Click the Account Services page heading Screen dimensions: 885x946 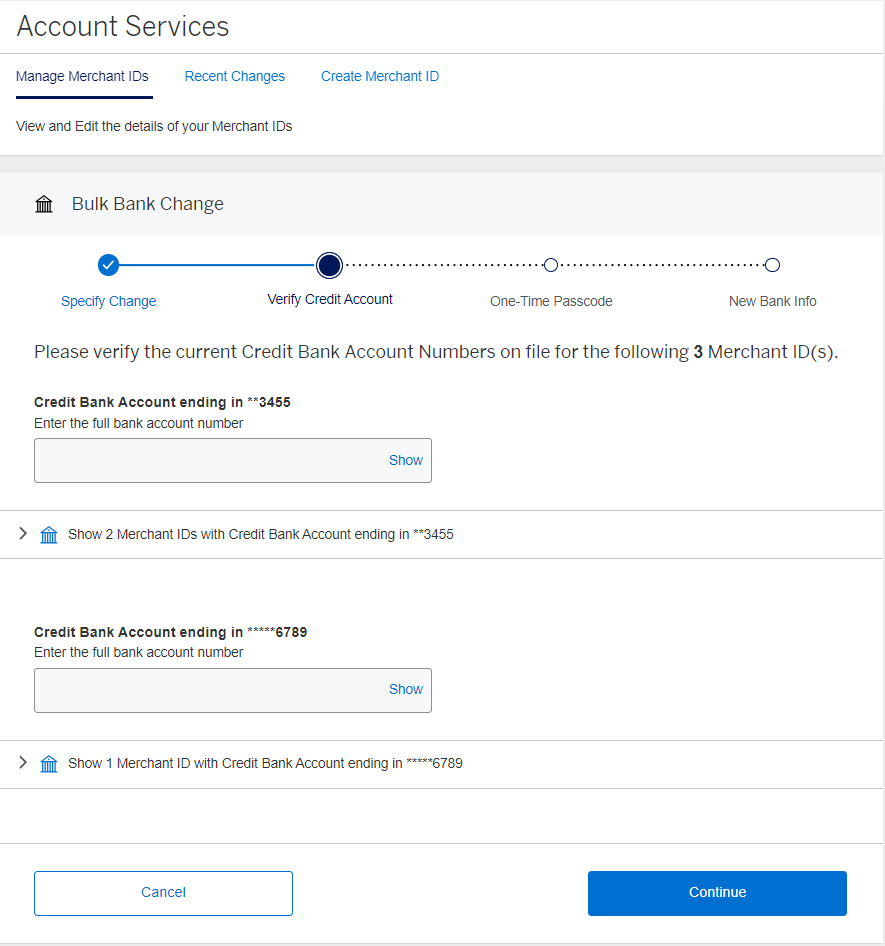click(122, 27)
